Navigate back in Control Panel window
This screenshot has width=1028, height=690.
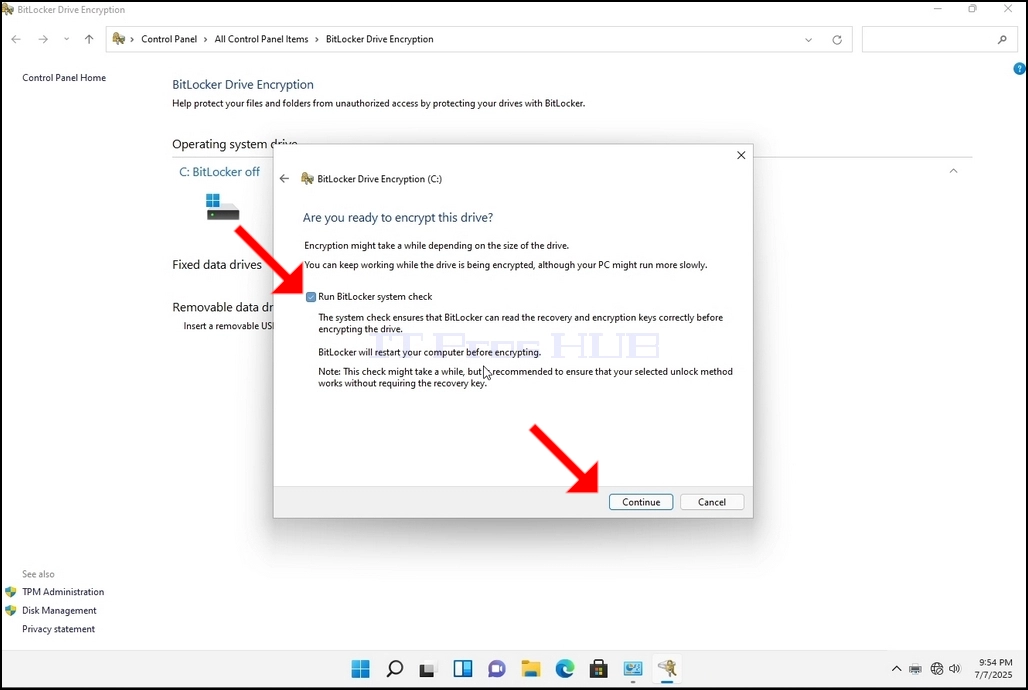(x=16, y=39)
